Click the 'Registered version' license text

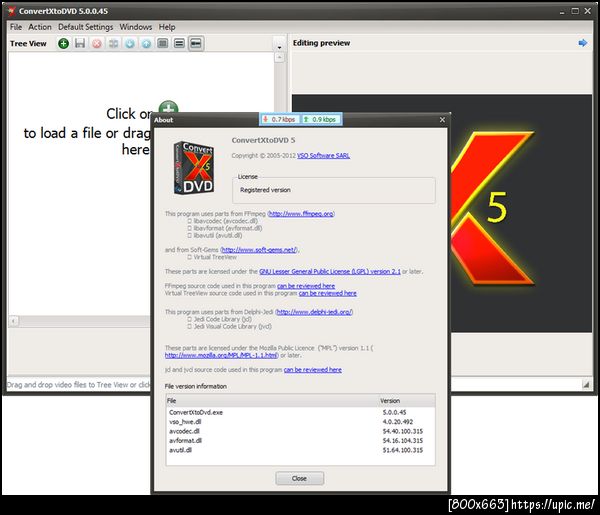pos(265,190)
